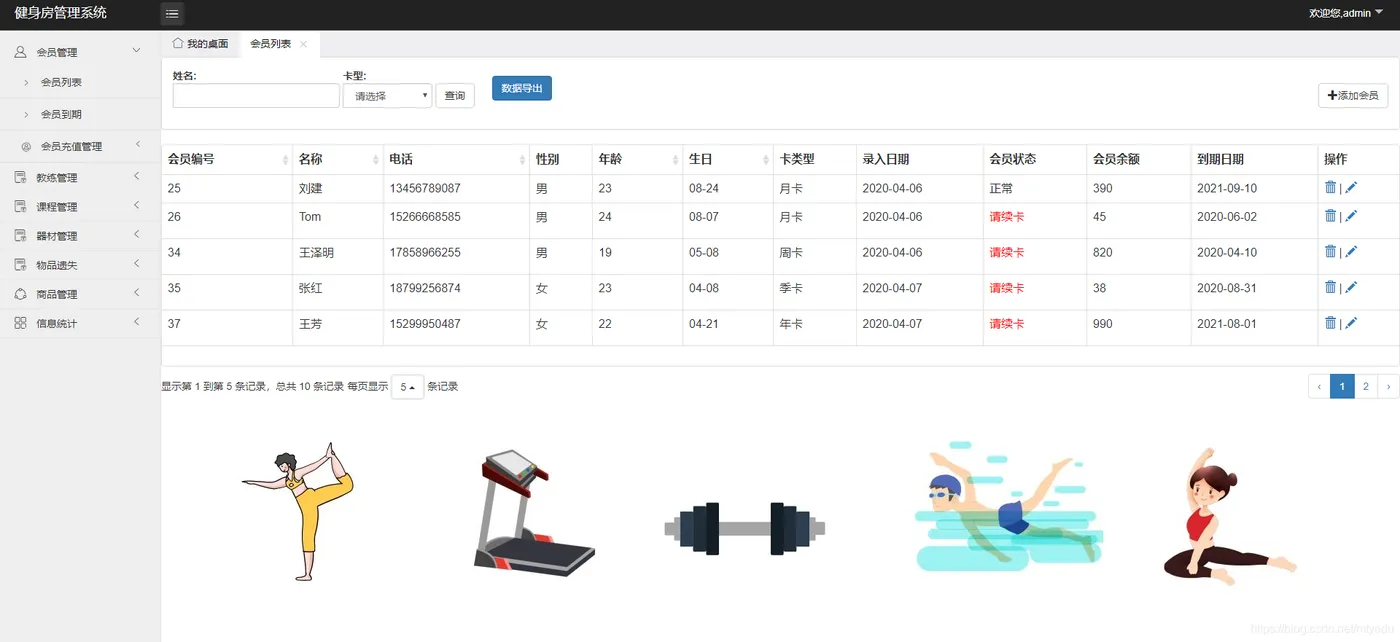Click the 数据导出 export button

click(x=522, y=88)
